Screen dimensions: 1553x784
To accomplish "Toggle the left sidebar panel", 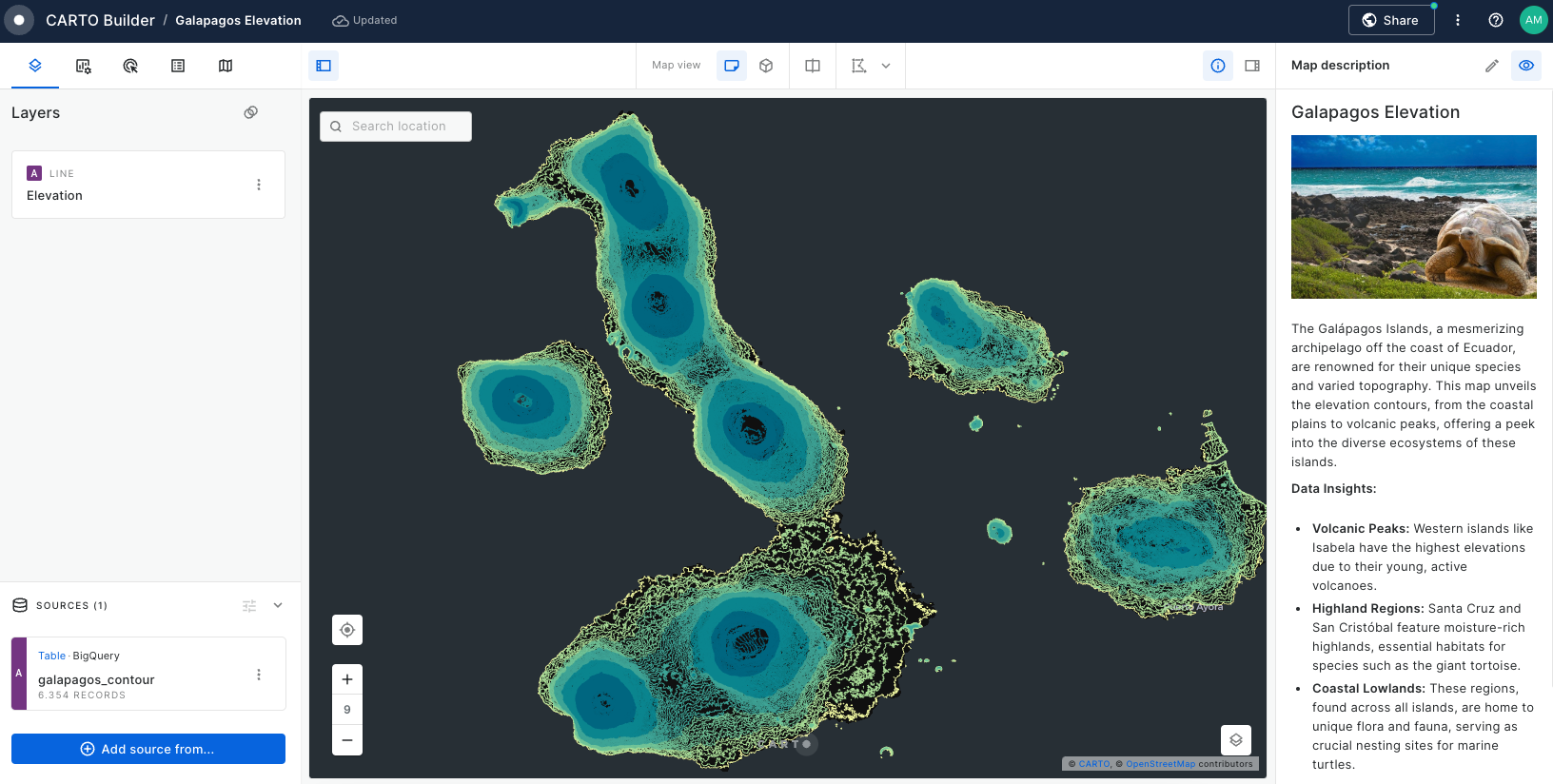I will click(x=324, y=66).
